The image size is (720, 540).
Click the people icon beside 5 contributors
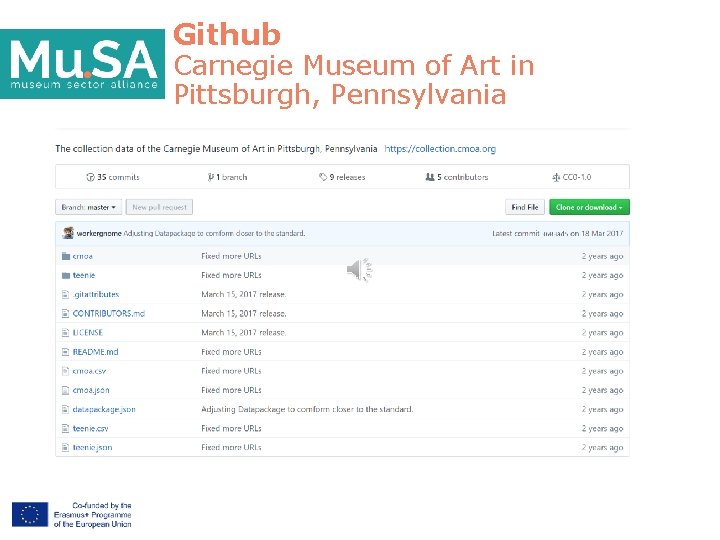[430, 177]
